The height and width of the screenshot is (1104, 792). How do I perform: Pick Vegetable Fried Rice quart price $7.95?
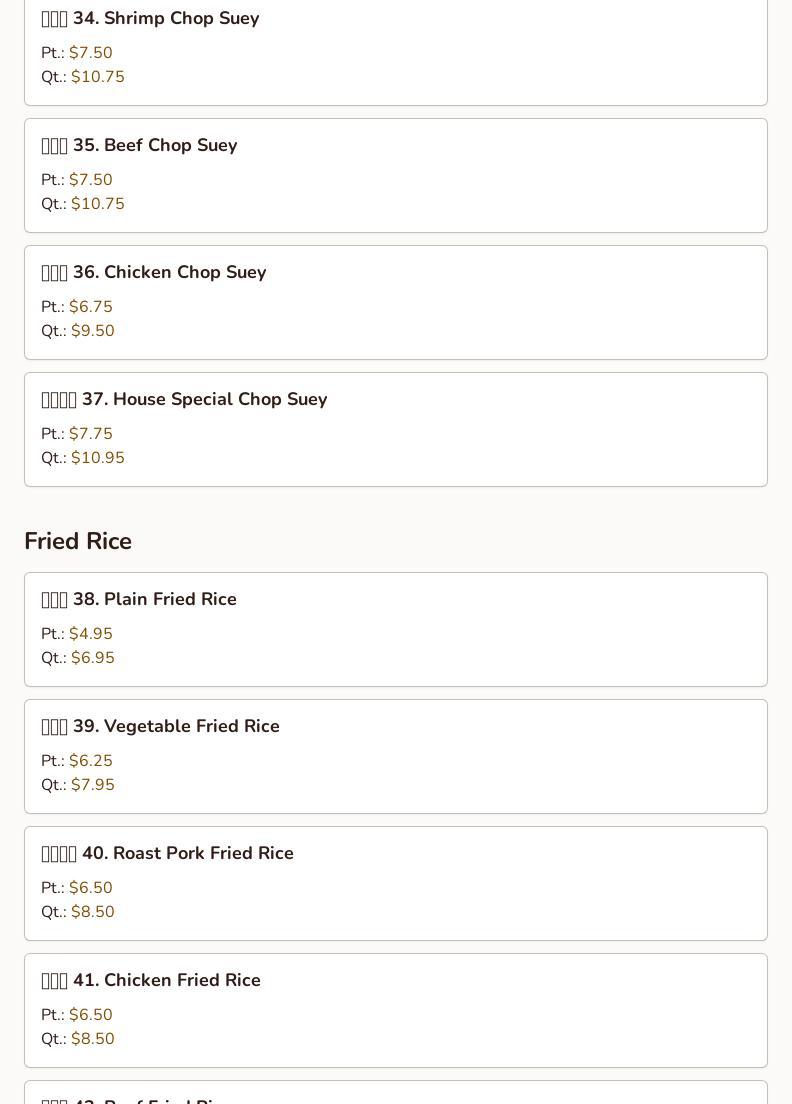[92, 785]
